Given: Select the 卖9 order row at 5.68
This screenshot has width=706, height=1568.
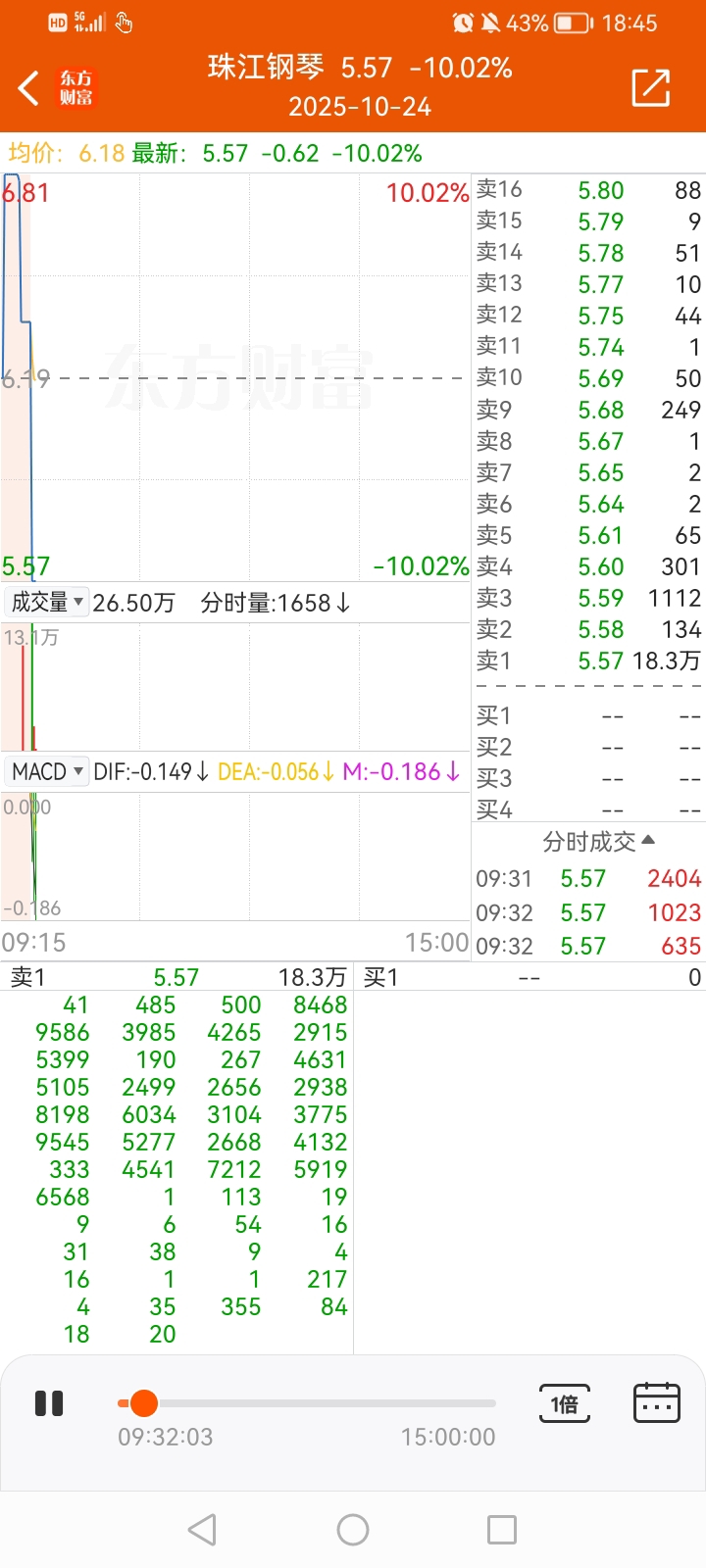Looking at the screenshot, I should [588, 410].
